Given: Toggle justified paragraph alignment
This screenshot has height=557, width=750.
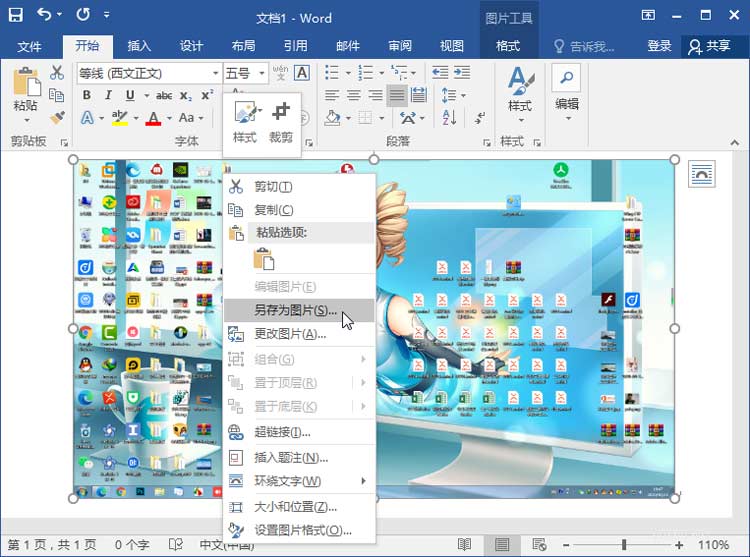Looking at the screenshot, I should tap(397, 95).
